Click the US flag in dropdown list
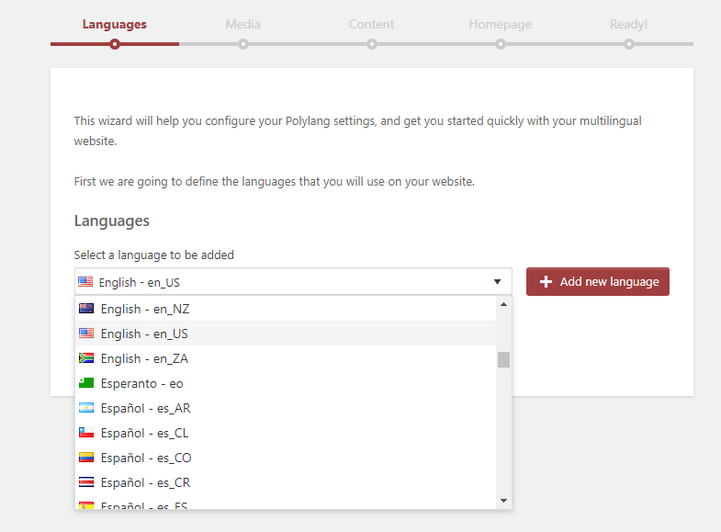 click(x=86, y=334)
